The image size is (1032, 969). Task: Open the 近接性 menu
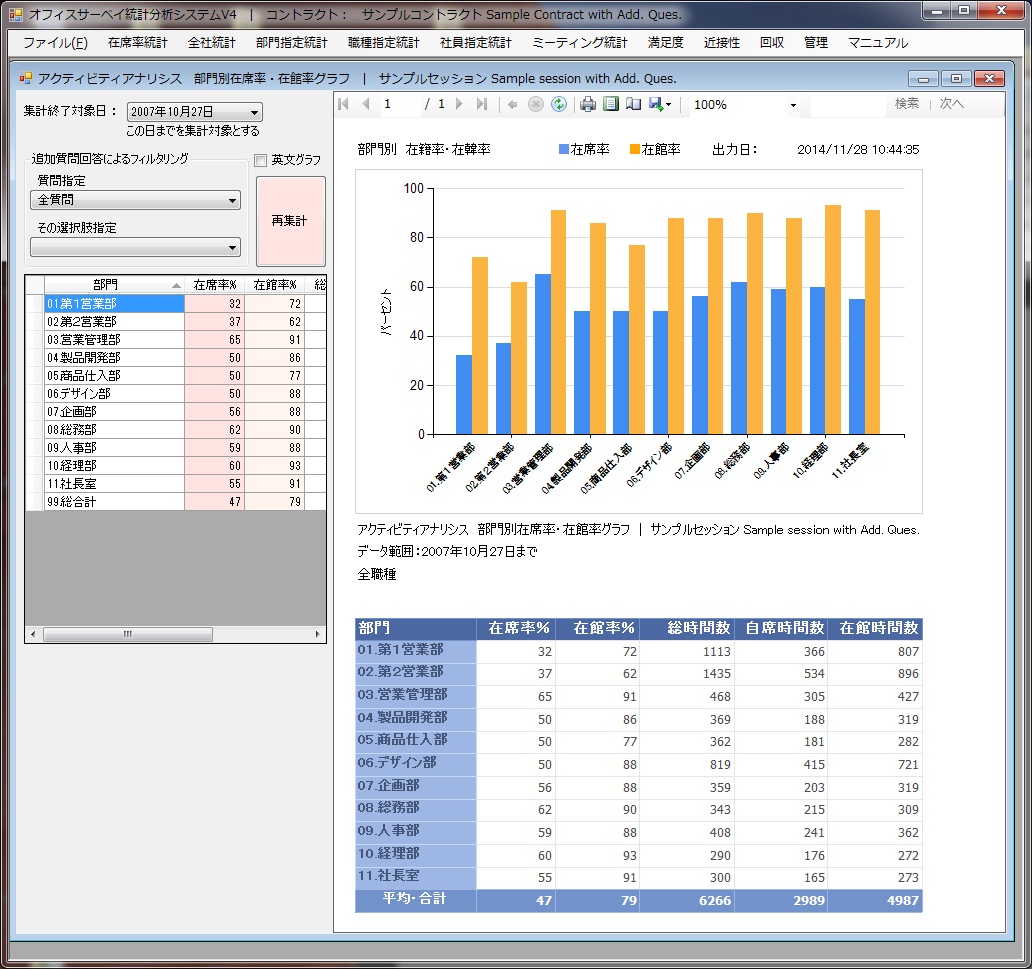(x=722, y=43)
